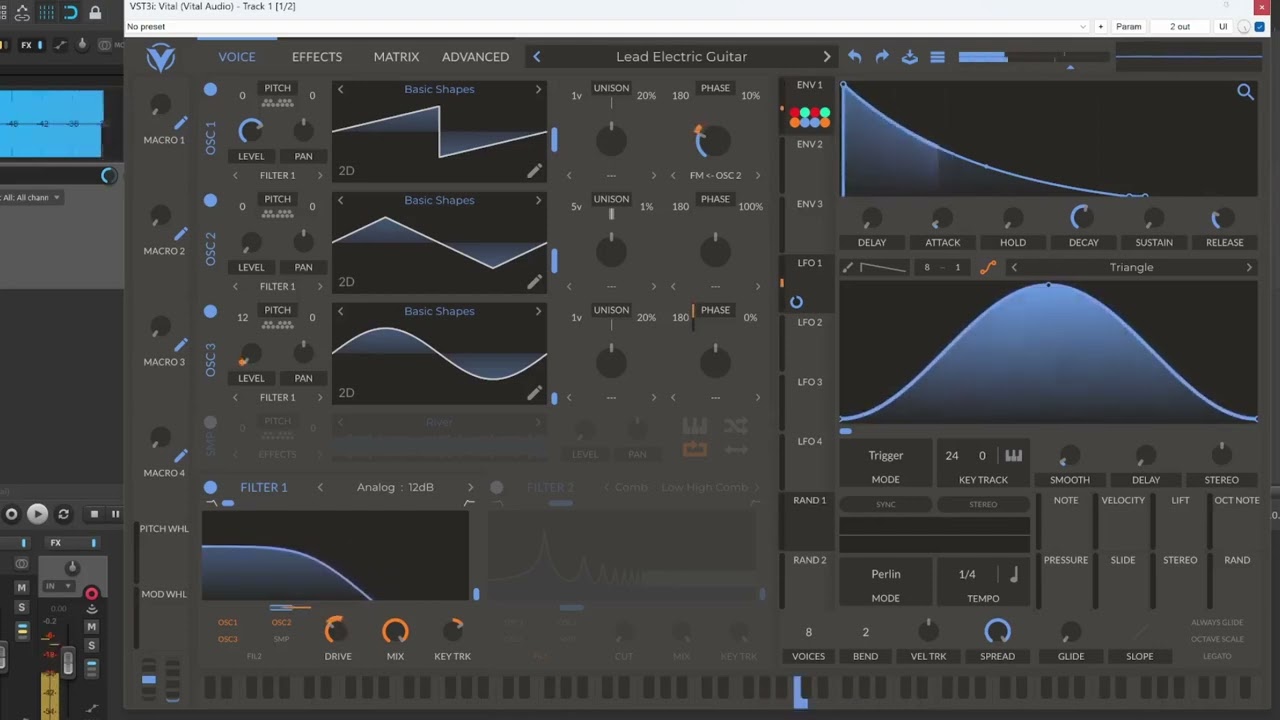Go to previous preset with left arrow
The height and width of the screenshot is (720, 1280).
[536, 57]
